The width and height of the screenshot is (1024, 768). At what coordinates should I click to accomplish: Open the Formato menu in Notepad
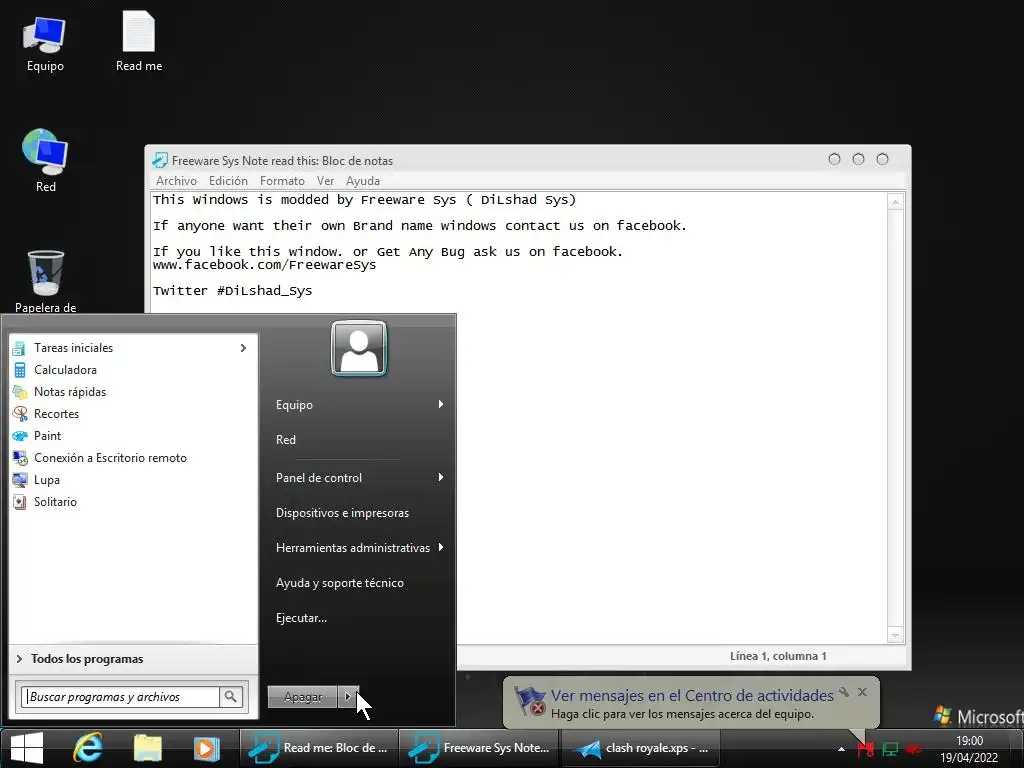tap(282, 181)
